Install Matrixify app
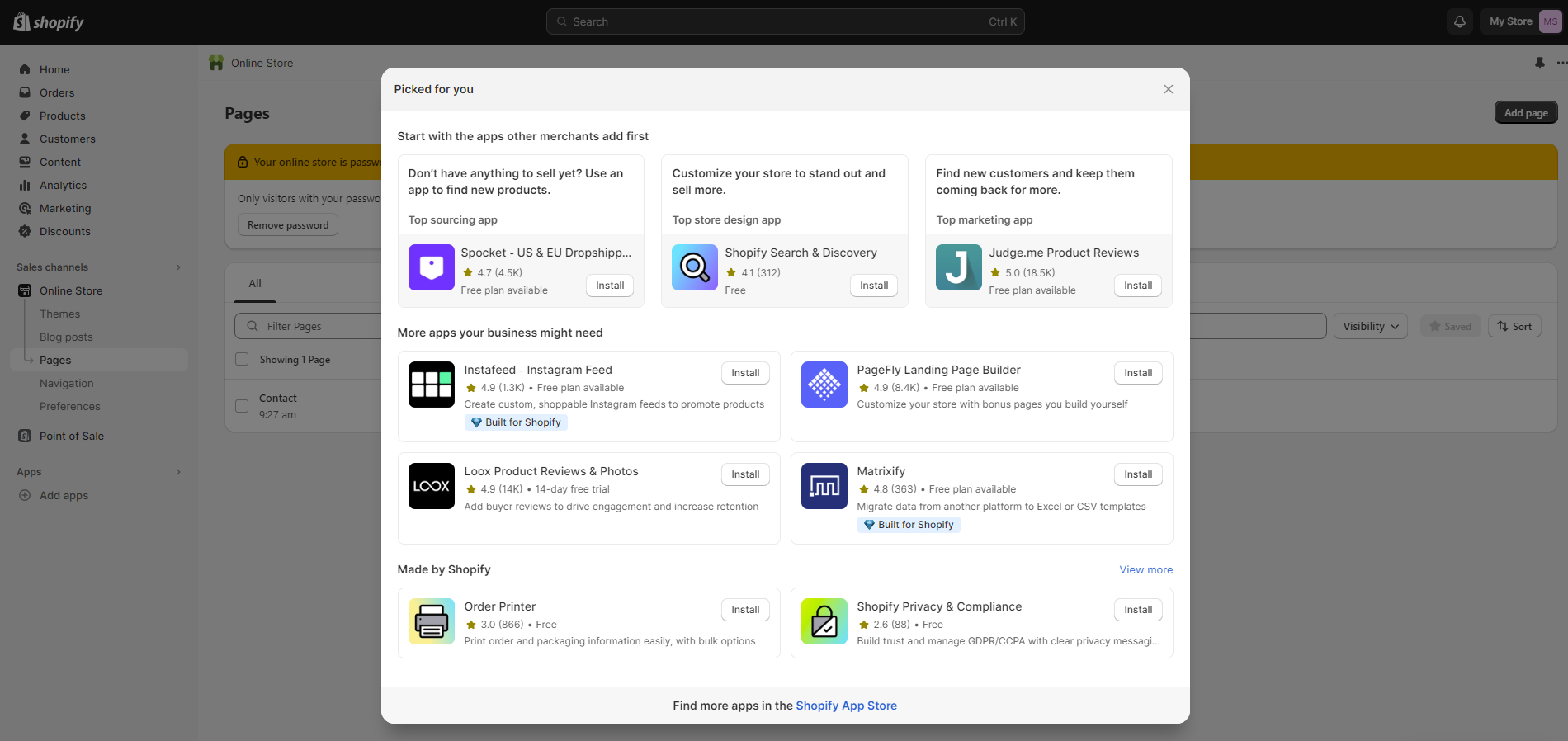Image resolution: width=1568 pixels, height=741 pixels. point(1138,474)
